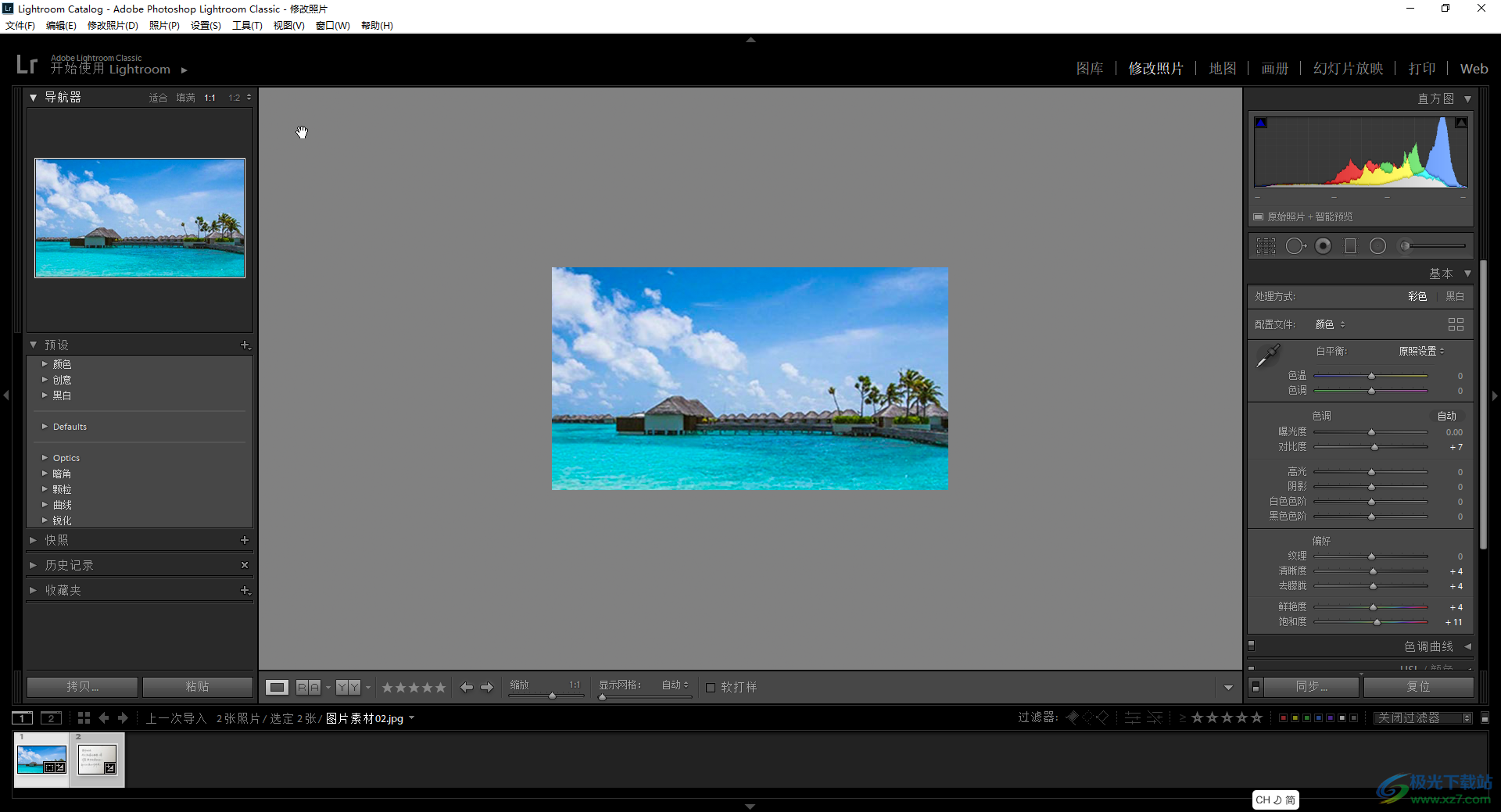
Task: Select the graduated filter tool
Action: (1350, 246)
